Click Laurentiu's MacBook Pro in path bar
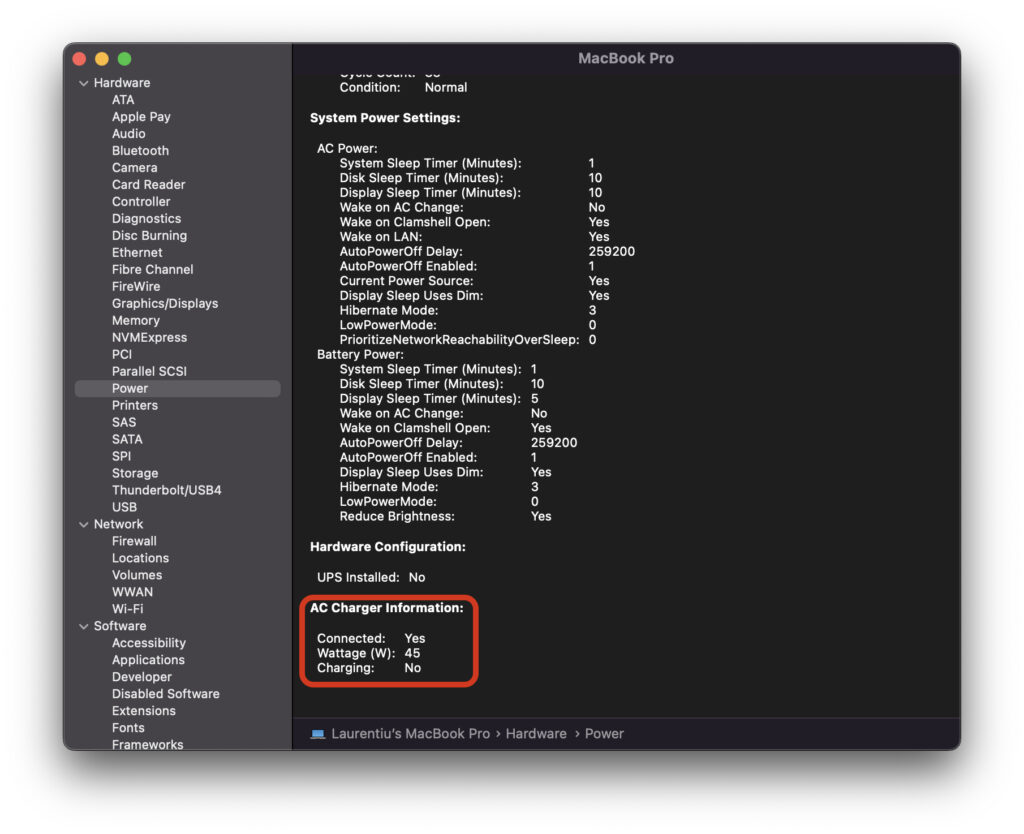This screenshot has height=834, width=1024. [x=410, y=734]
